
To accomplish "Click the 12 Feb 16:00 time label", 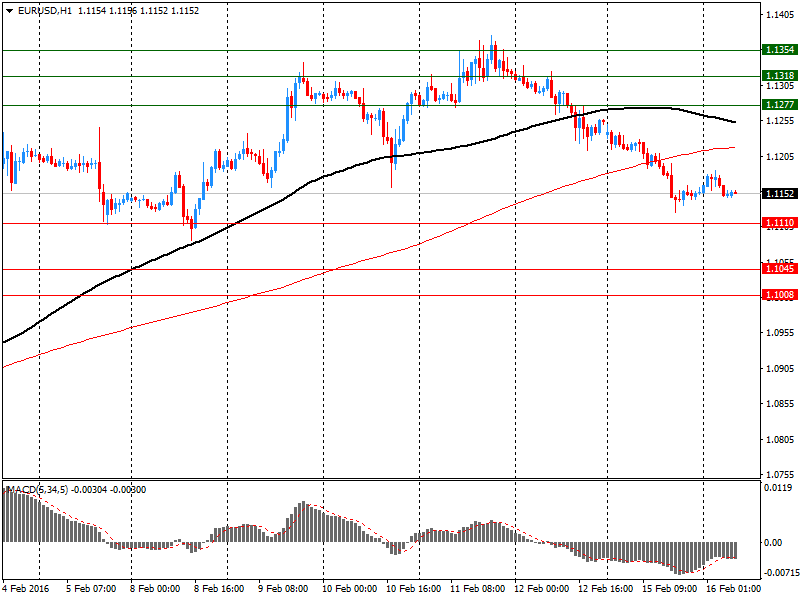I will coord(606,589).
